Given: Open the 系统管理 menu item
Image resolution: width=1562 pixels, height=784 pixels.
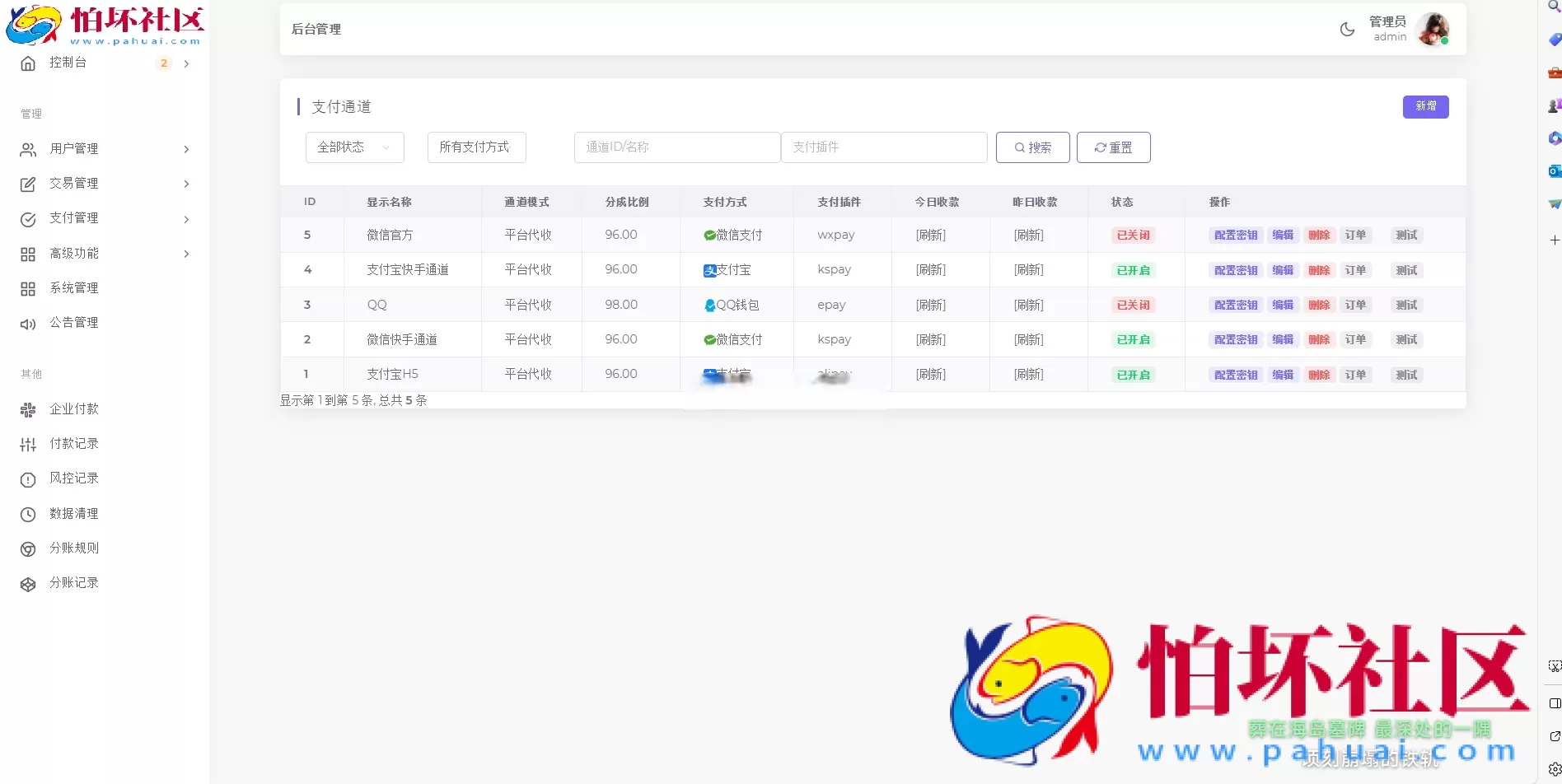Looking at the screenshot, I should click(x=73, y=287).
